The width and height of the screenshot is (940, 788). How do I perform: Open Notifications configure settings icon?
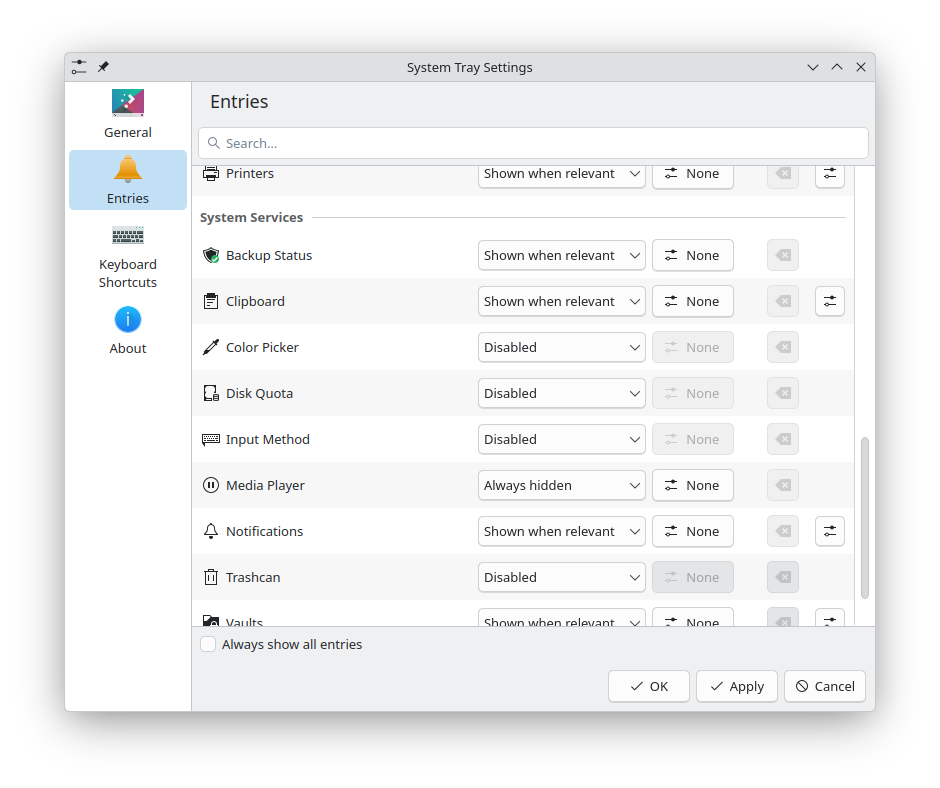coord(829,531)
